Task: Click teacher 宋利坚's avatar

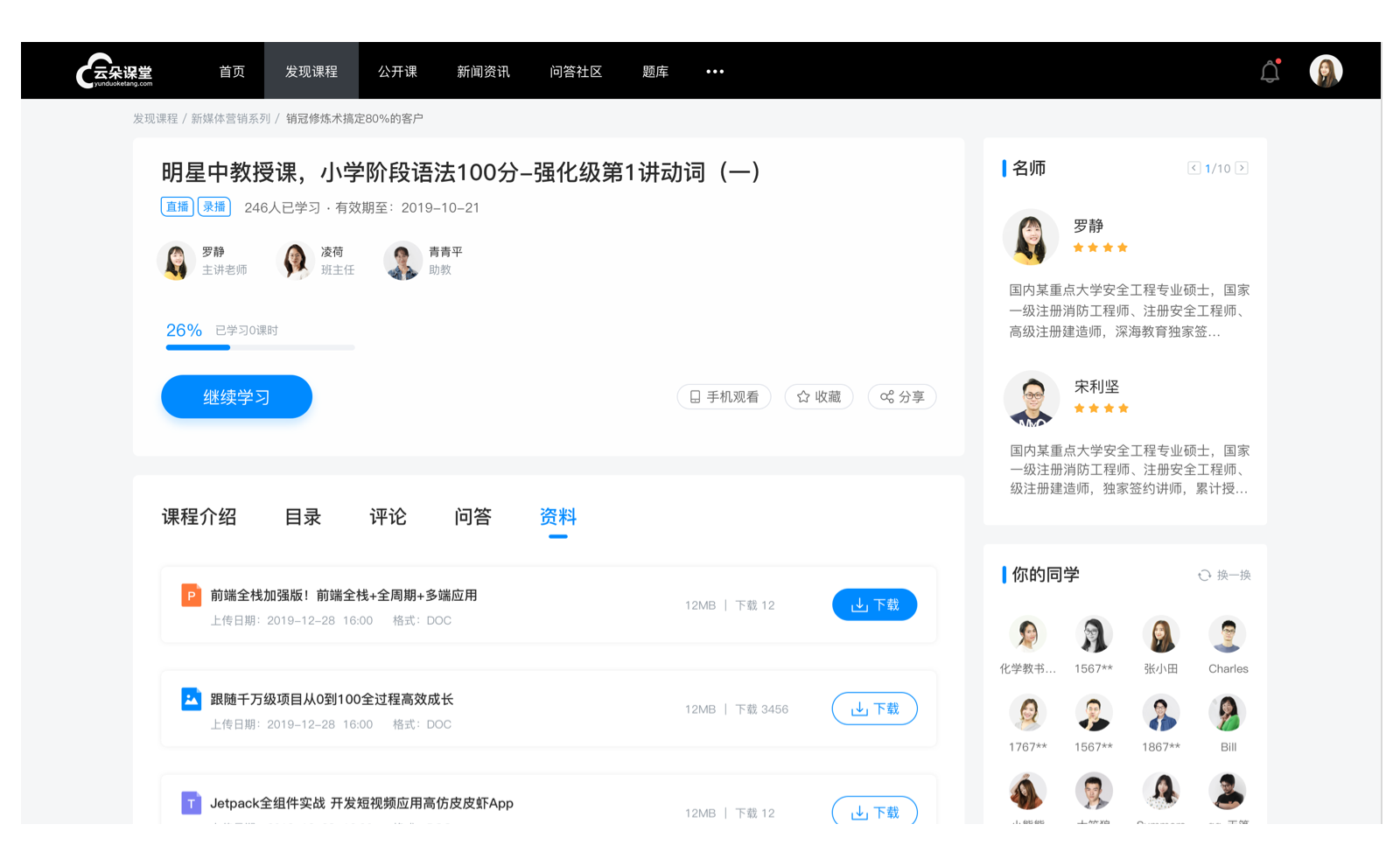Action: (x=1031, y=398)
